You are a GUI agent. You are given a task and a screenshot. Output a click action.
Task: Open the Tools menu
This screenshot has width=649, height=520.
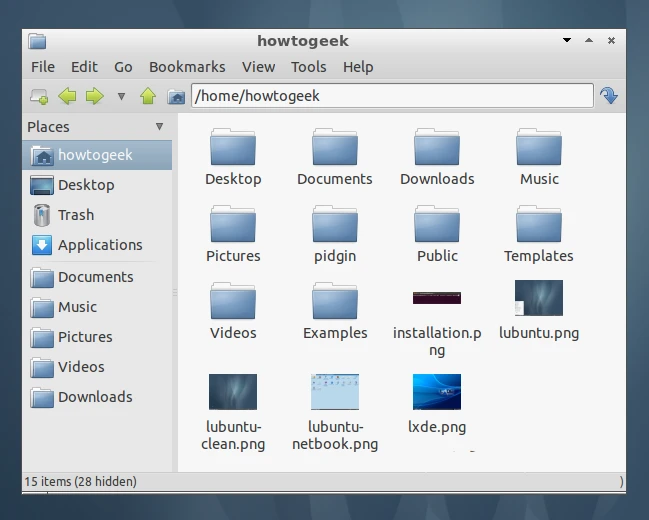[308, 67]
